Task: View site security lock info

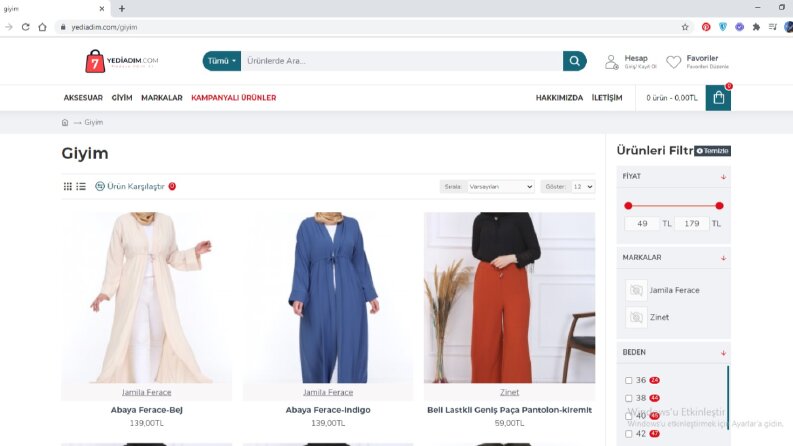Action: pos(63,27)
